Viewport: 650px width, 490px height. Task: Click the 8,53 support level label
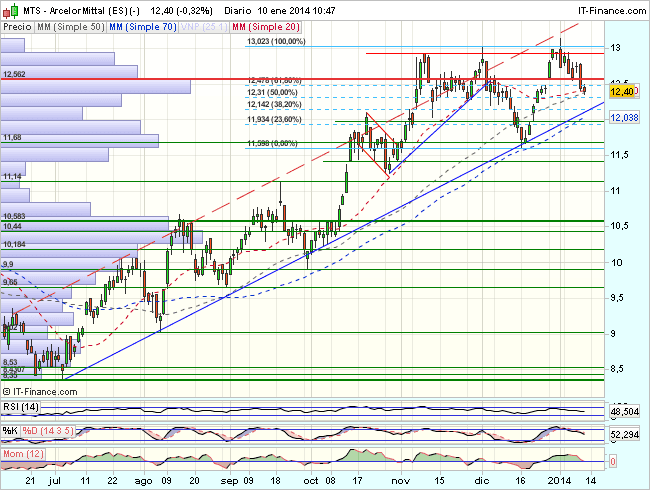pos(10,363)
